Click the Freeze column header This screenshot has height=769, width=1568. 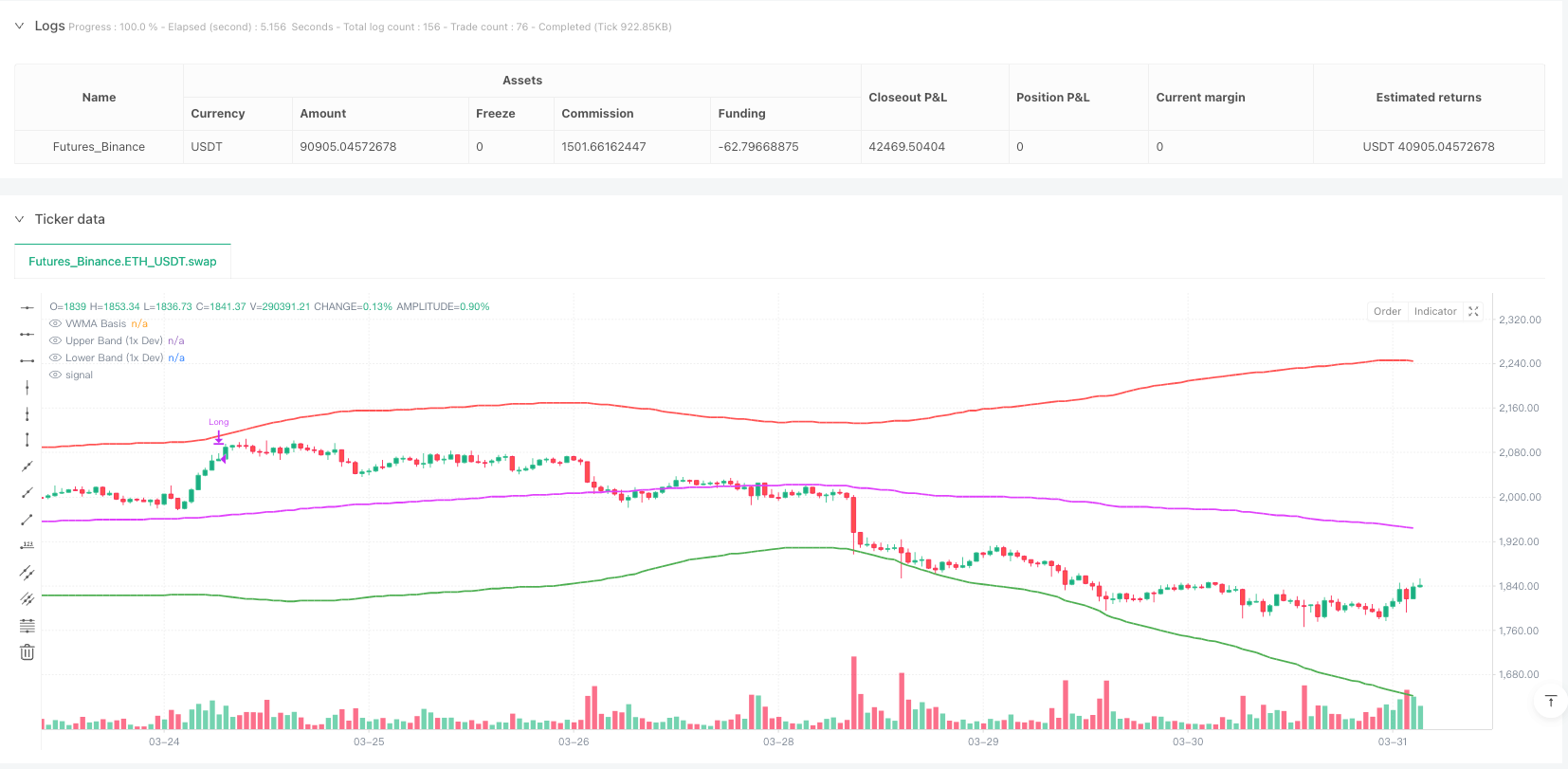pyautogui.click(x=511, y=114)
